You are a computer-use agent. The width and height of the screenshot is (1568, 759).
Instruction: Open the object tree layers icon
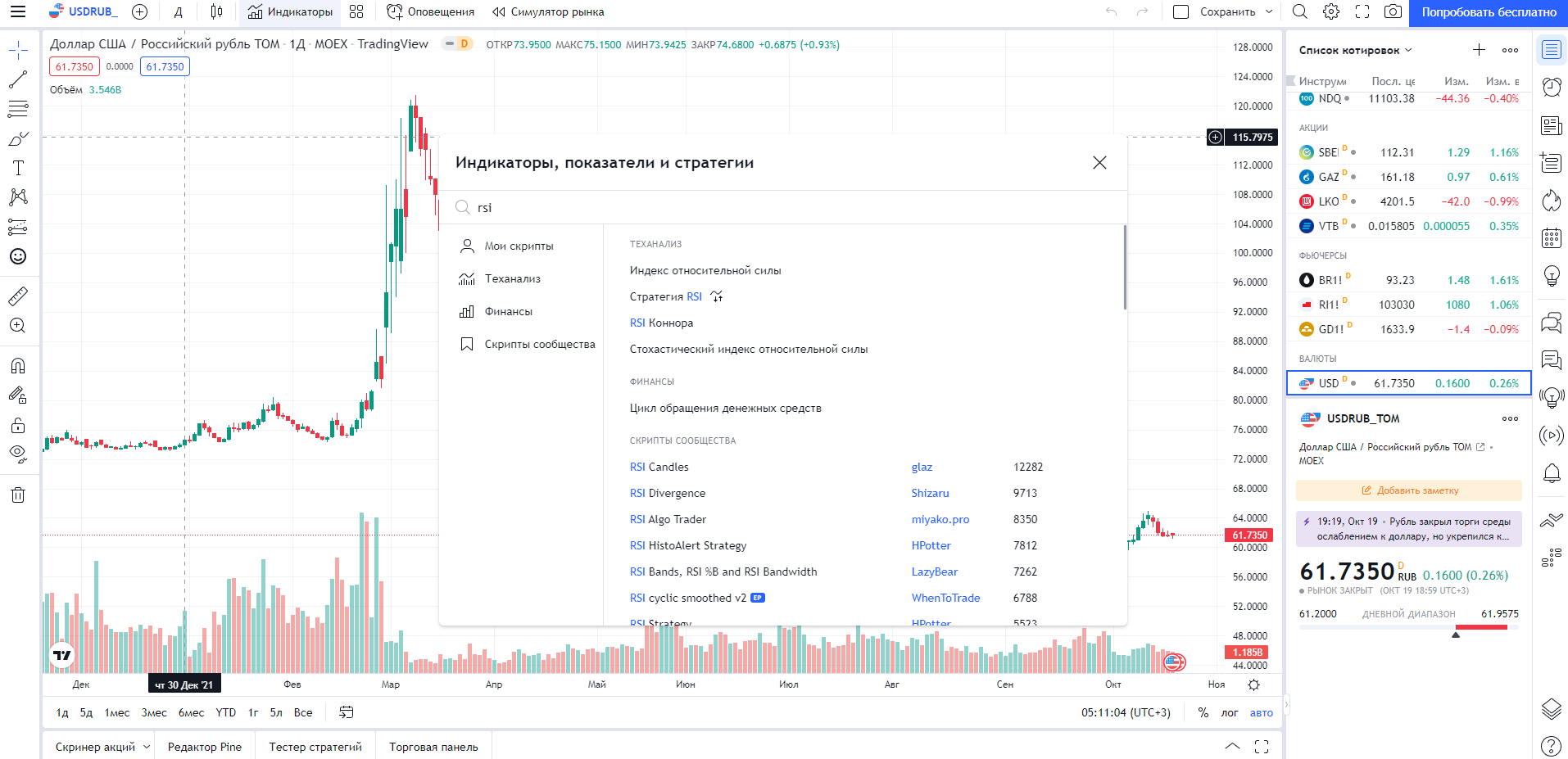[x=1552, y=709]
